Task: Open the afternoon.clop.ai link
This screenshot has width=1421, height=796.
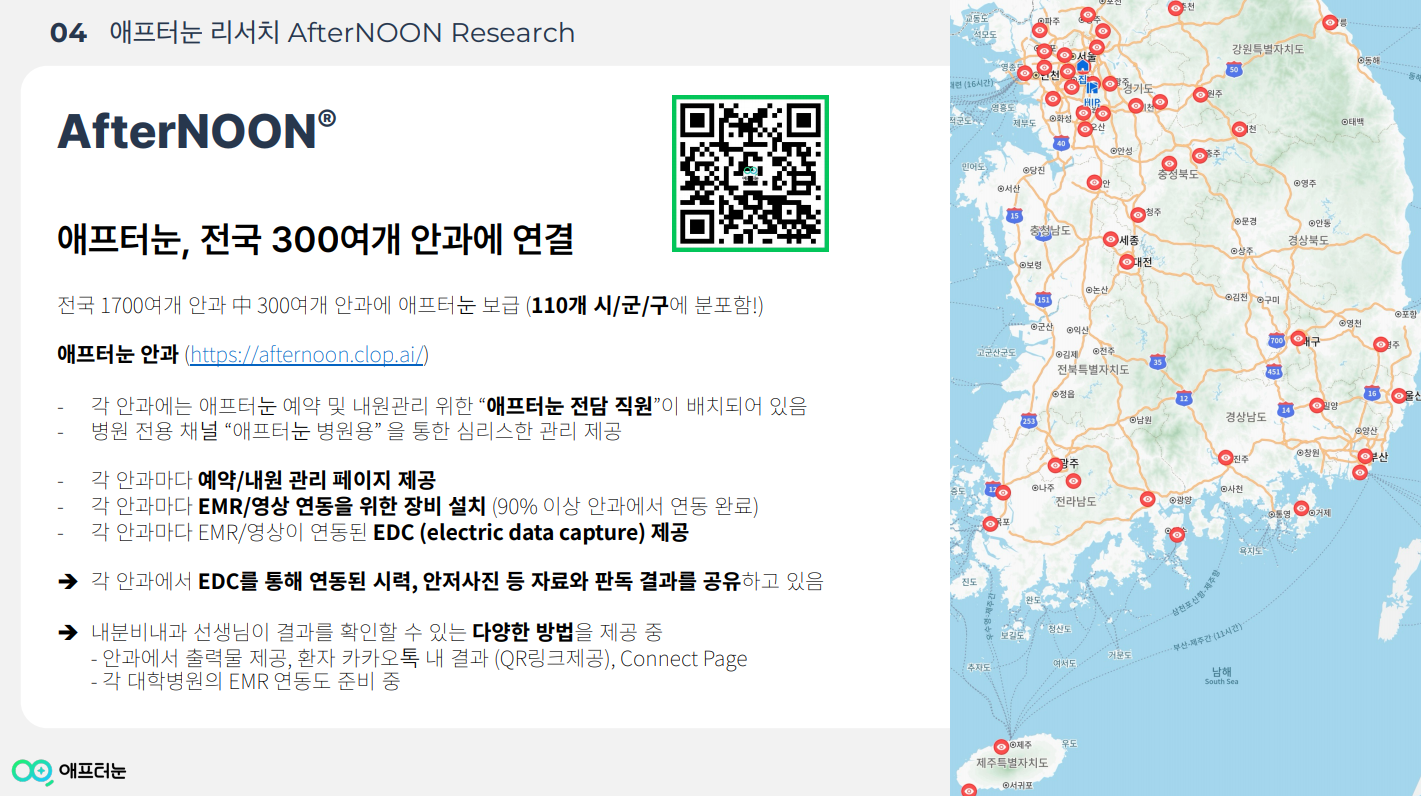Action: pyautogui.click(x=307, y=354)
